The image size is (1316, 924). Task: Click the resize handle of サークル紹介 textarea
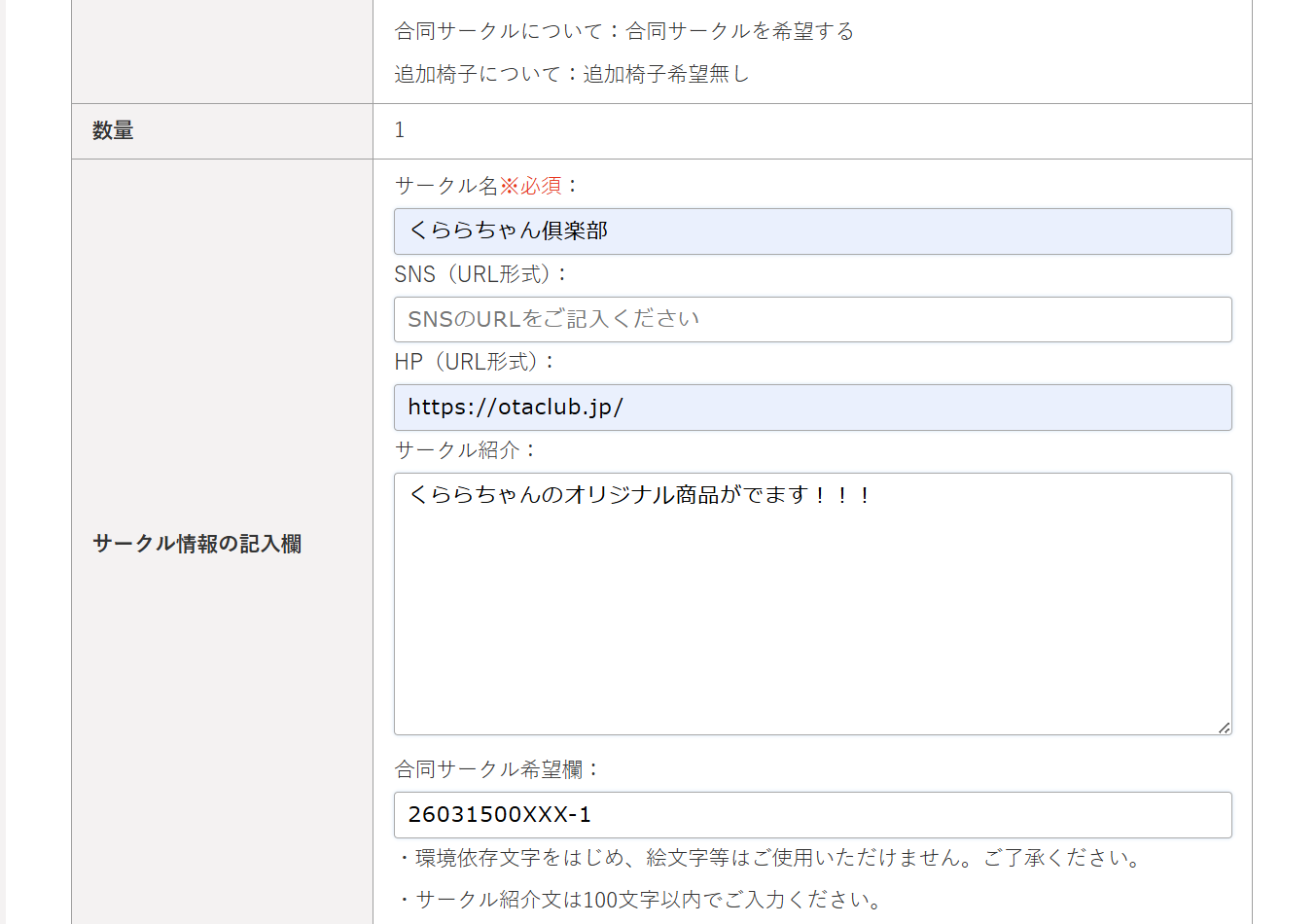pyautogui.click(x=1224, y=728)
